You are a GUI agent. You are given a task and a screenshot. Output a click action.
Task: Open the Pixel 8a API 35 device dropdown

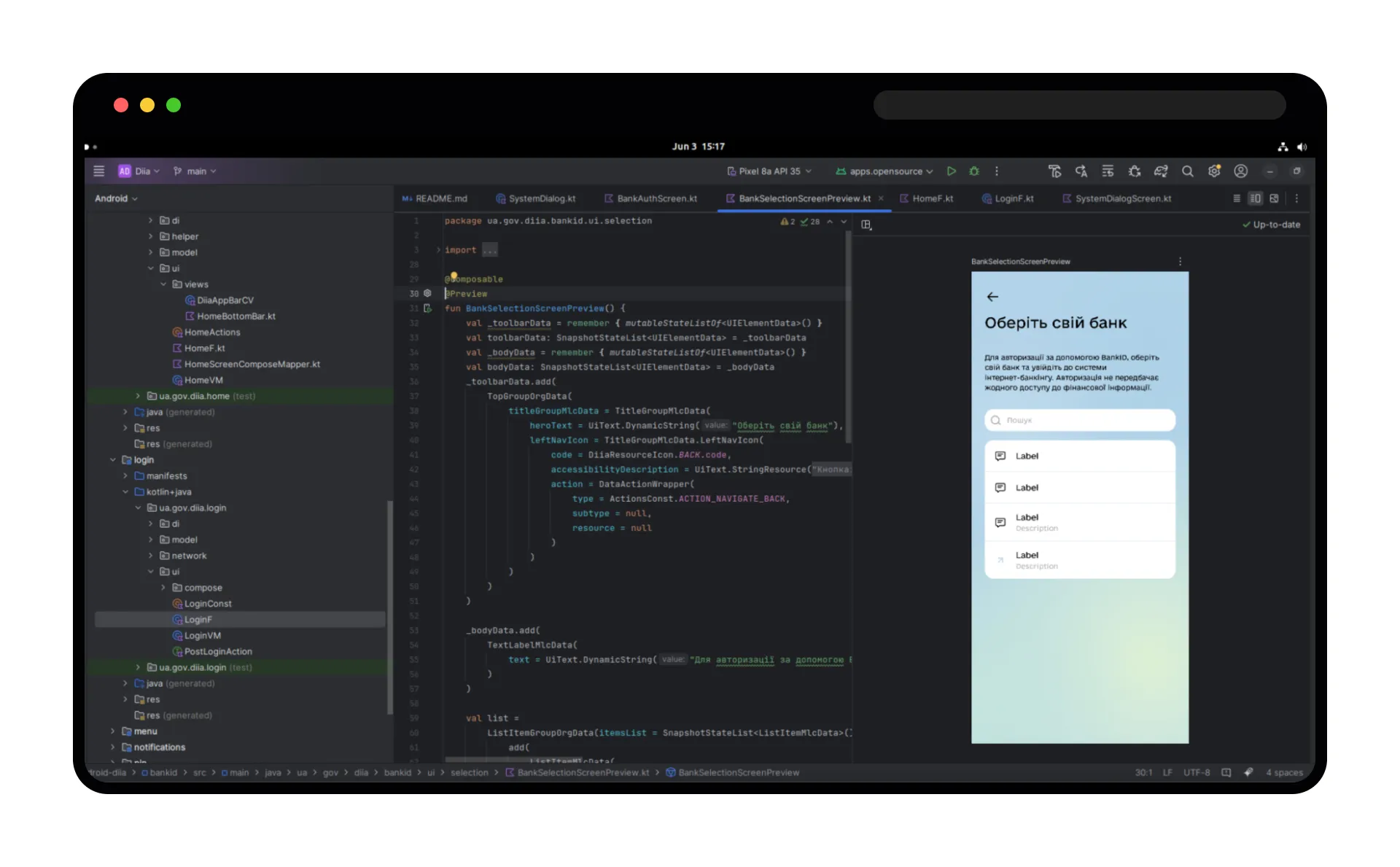click(769, 171)
